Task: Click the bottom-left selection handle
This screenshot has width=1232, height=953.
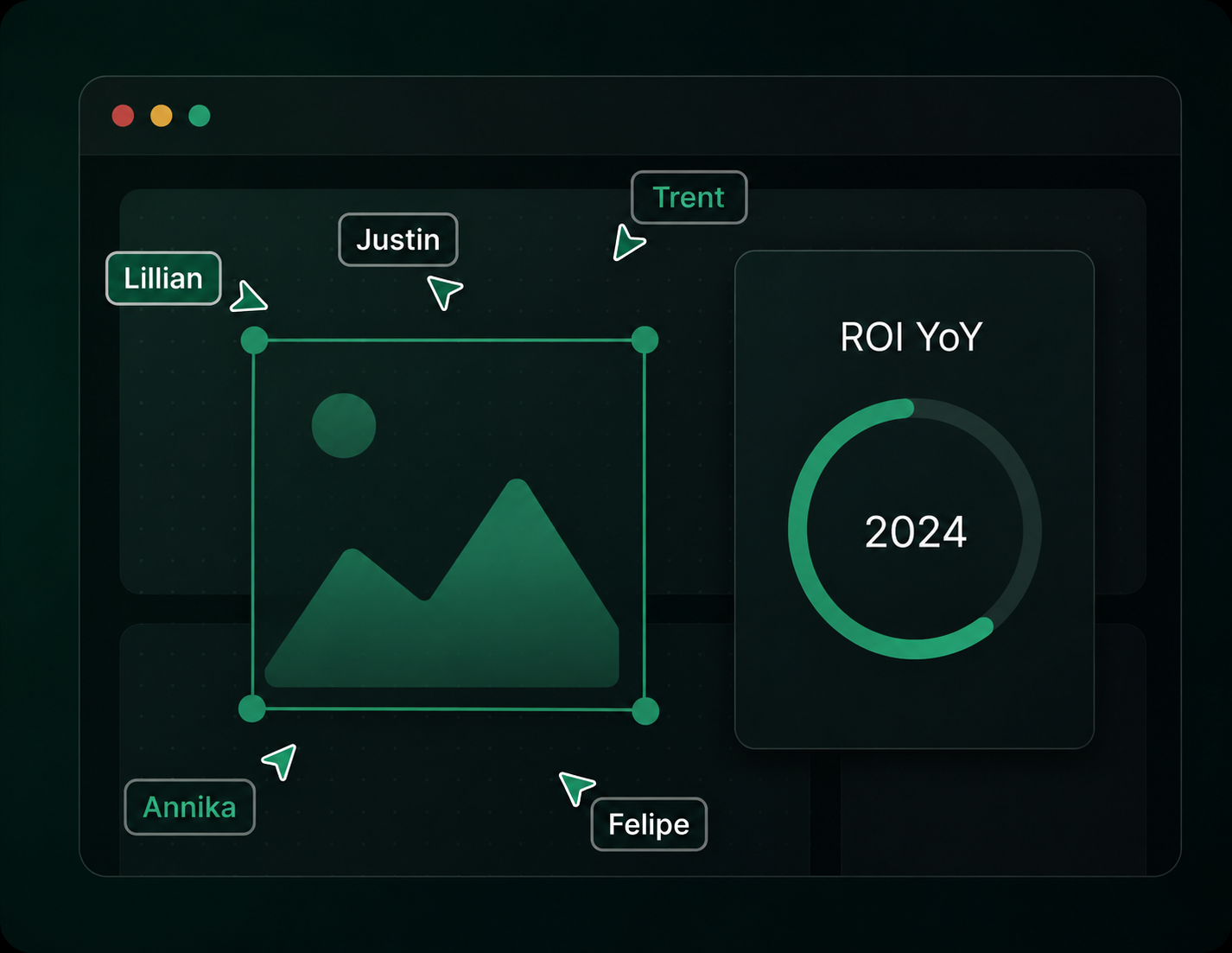Action: [x=252, y=708]
